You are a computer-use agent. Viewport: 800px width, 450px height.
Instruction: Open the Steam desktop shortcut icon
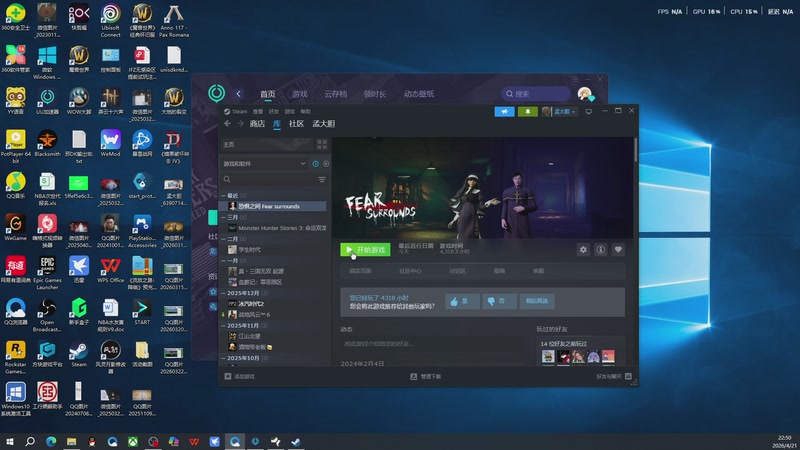(x=79, y=355)
